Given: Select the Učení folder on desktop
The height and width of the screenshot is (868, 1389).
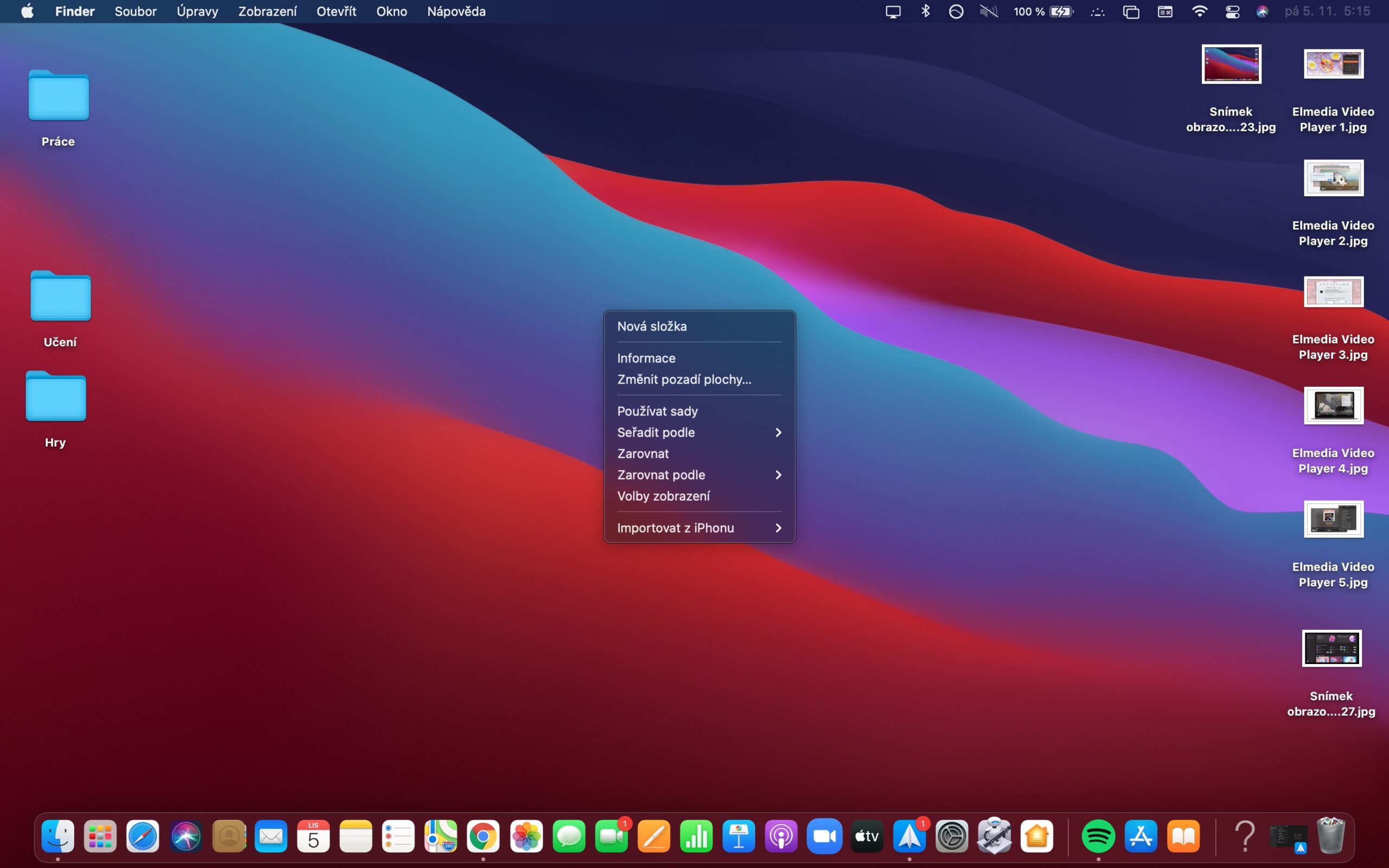Looking at the screenshot, I should click(60, 296).
